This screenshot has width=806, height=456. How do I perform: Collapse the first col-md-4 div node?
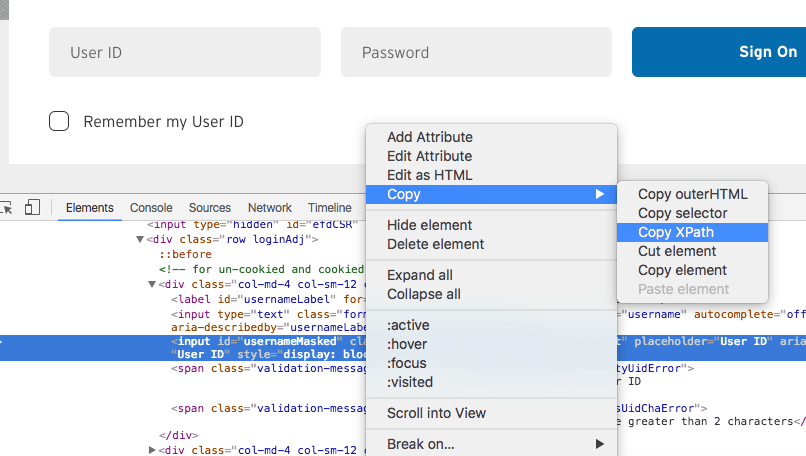[x=153, y=284]
